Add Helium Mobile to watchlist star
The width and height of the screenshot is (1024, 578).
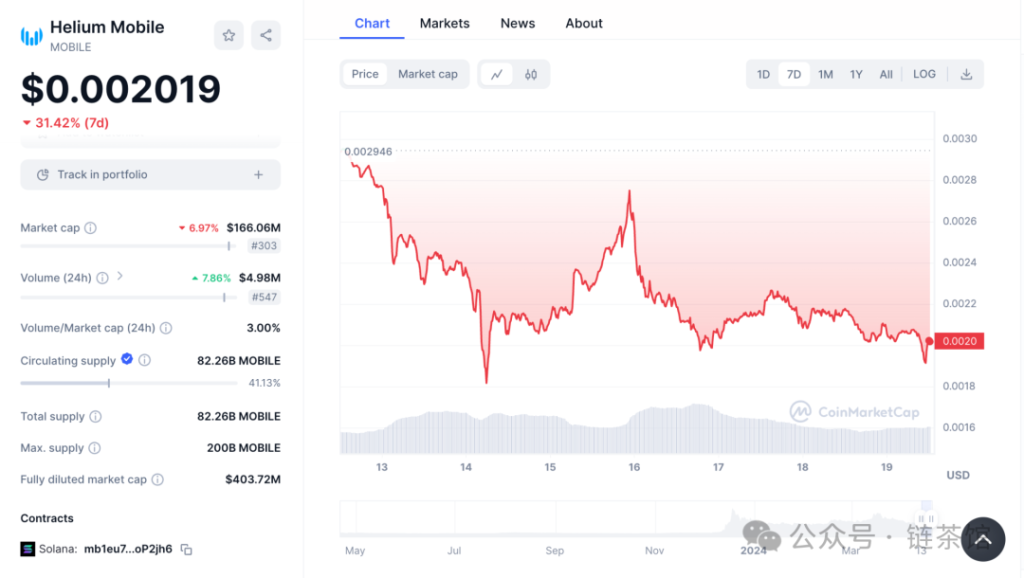pos(229,35)
